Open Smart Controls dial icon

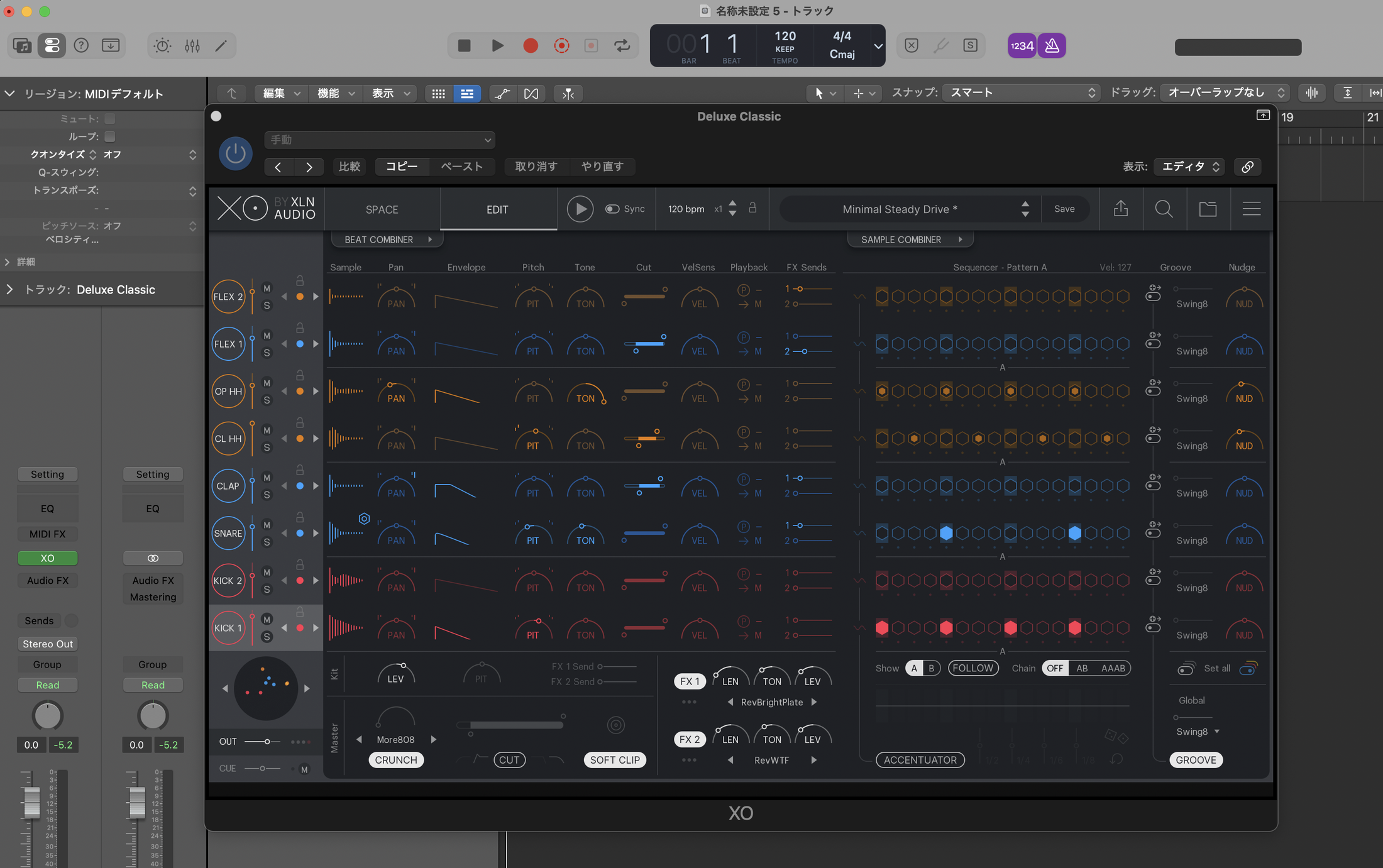[162, 45]
